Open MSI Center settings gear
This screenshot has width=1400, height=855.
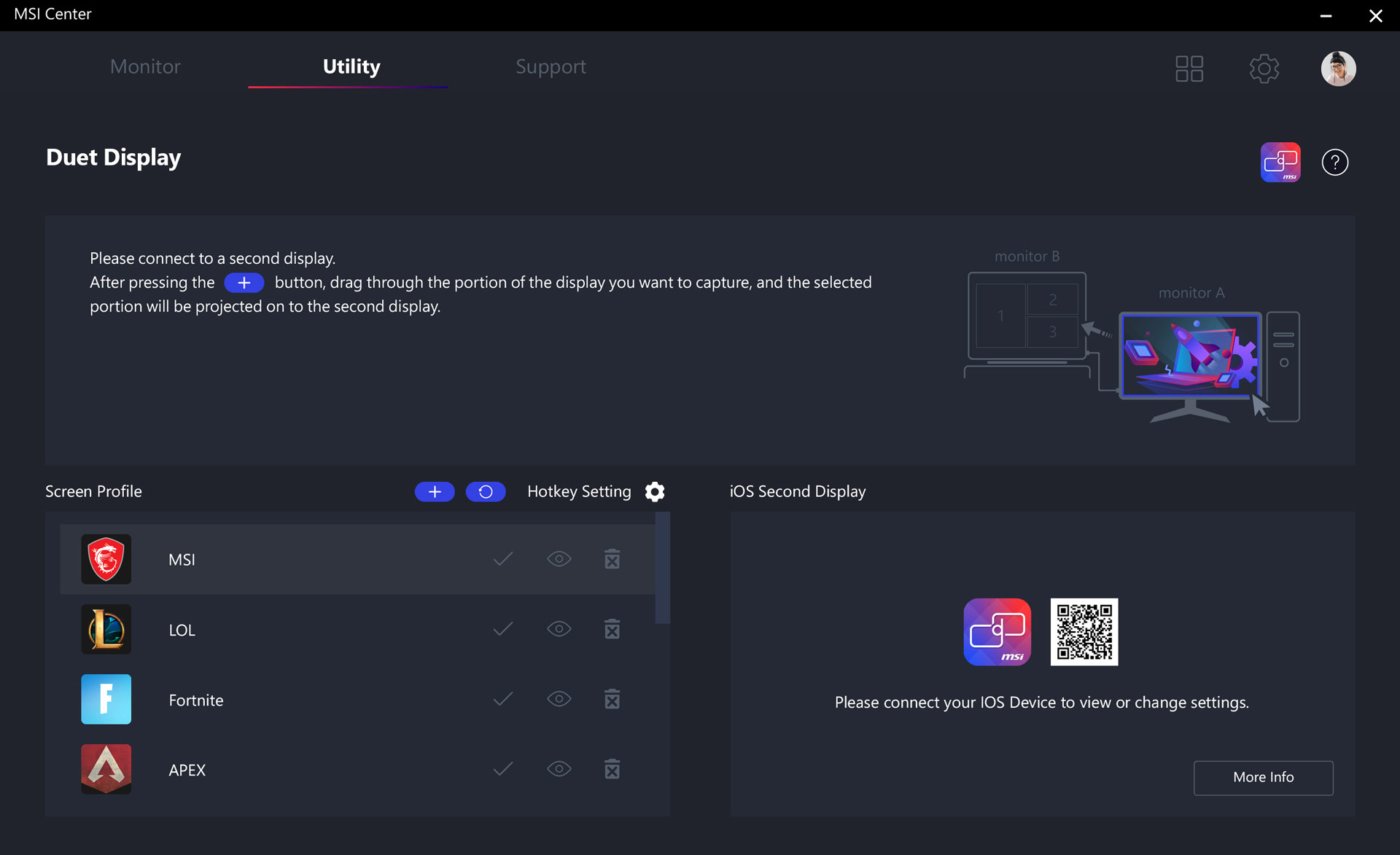point(1264,69)
